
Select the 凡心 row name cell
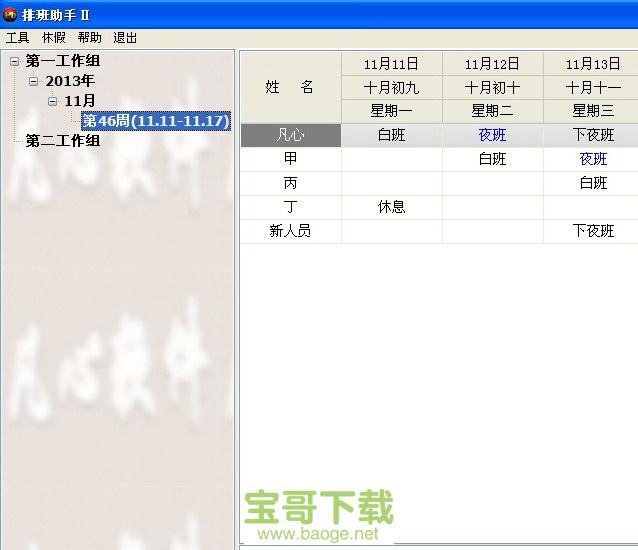pos(291,135)
